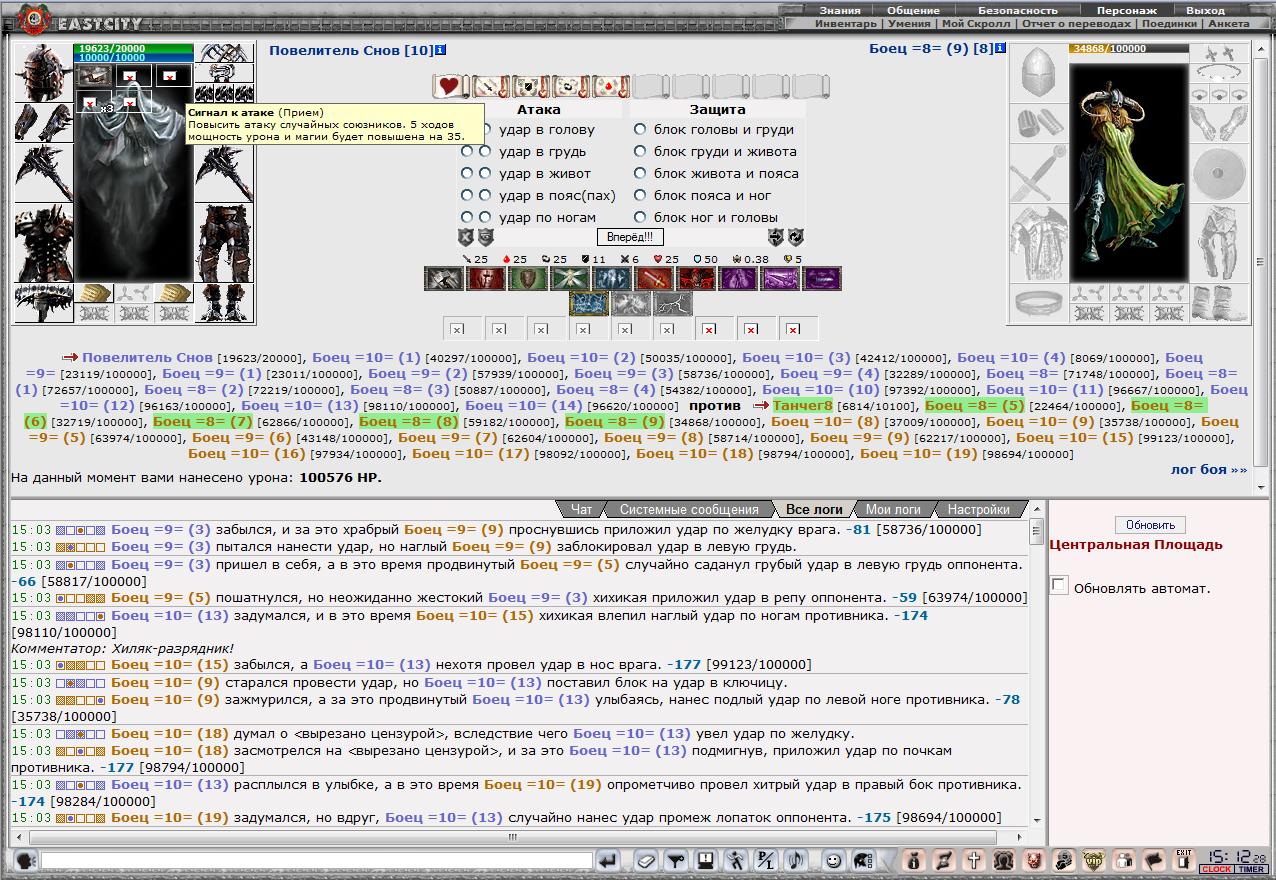Screen dimensions: 1276x880
Task: Click the talking head icon left of chat input
Action: [x=24, y=860]
